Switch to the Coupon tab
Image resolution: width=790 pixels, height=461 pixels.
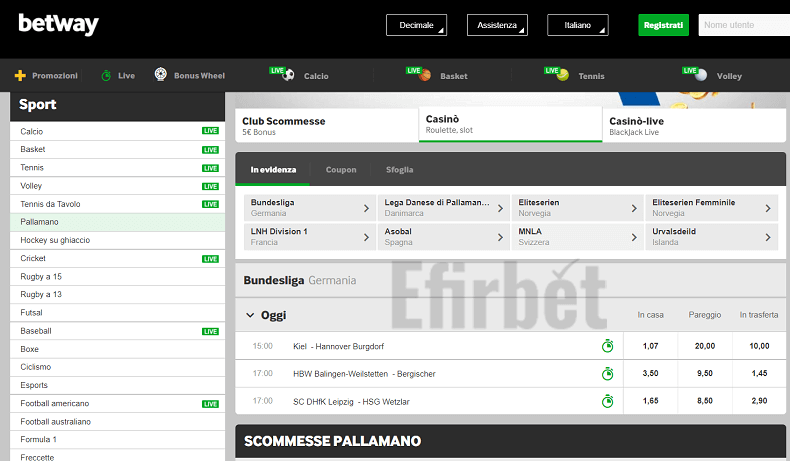341,170
